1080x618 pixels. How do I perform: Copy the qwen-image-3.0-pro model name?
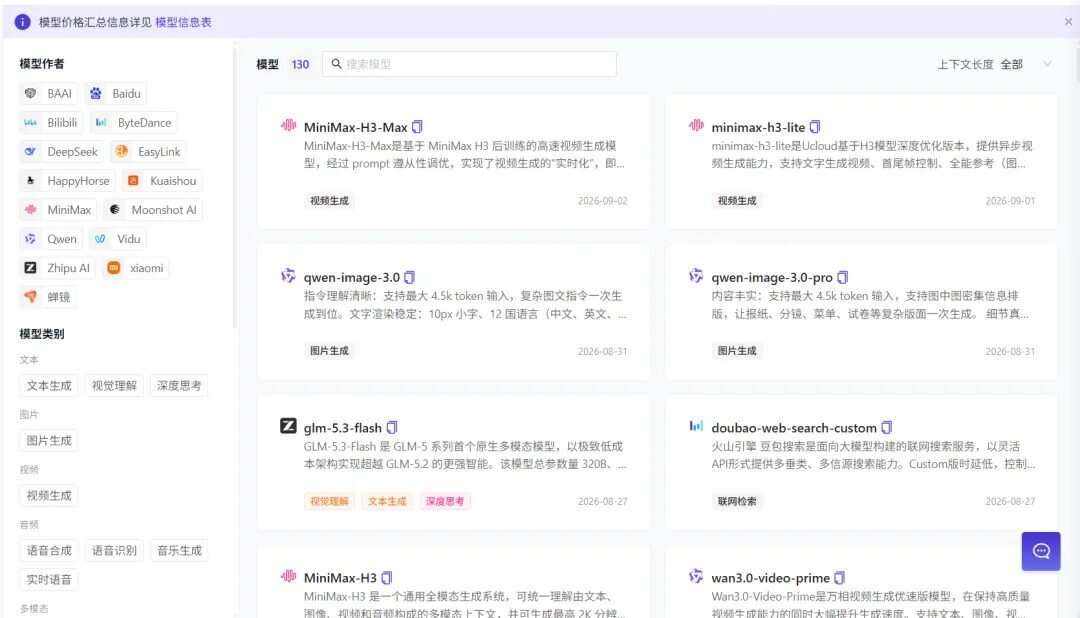842,277
